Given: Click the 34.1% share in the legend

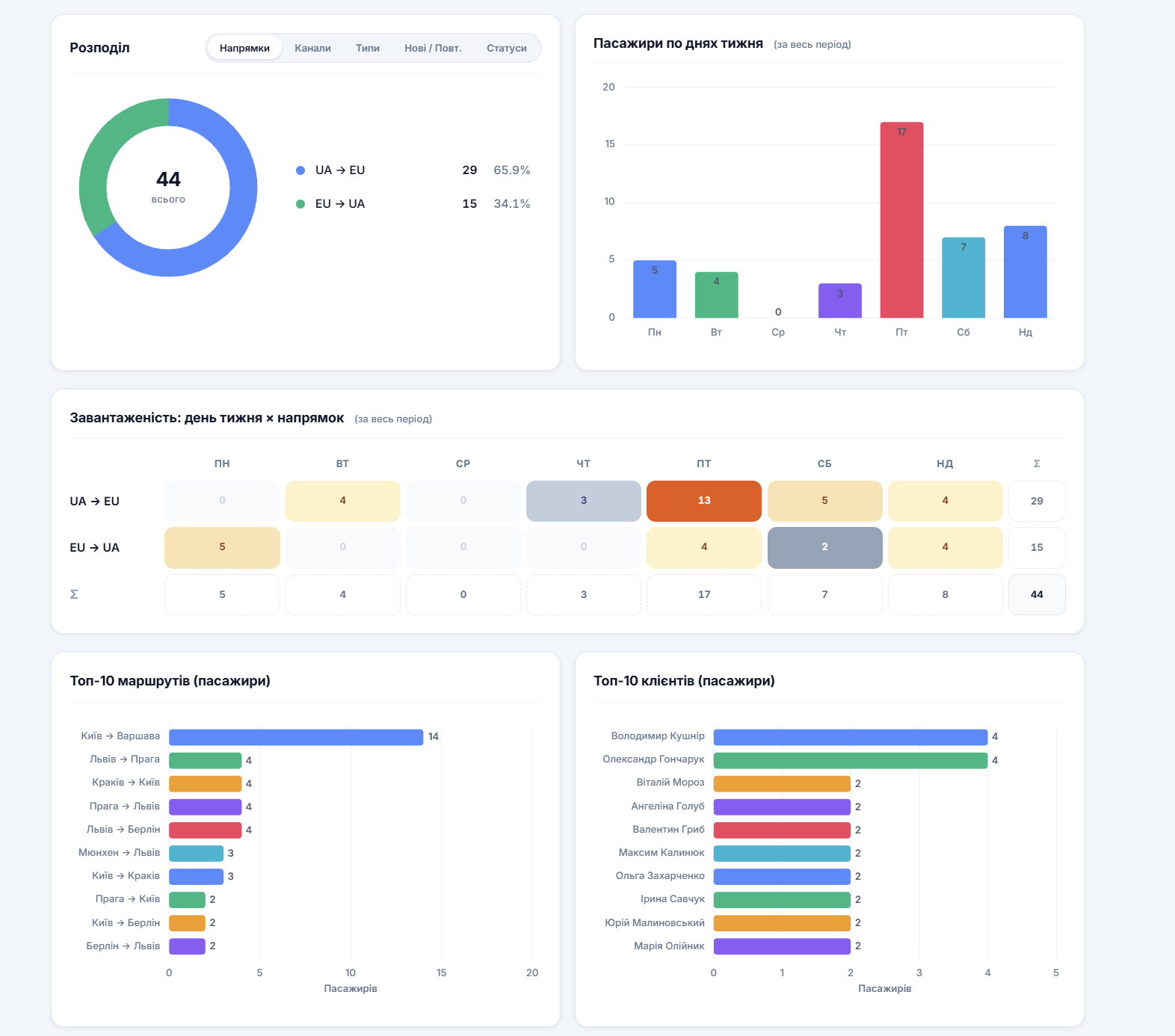Looking at the screenshot, I should point(512,204).
